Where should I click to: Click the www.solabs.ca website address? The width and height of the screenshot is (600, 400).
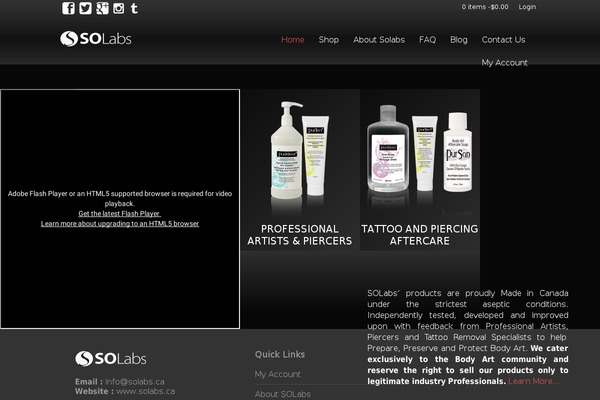(145, 392)
